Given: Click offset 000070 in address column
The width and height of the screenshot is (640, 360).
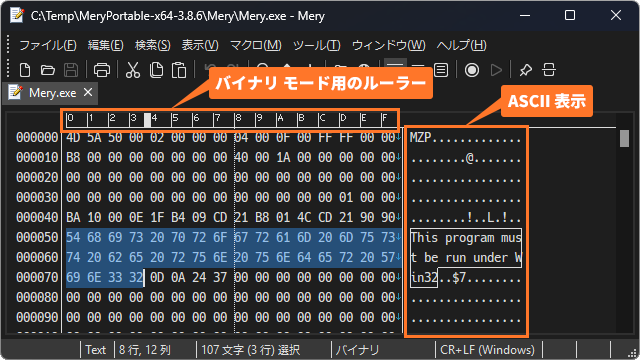Looking at the screenshot, I should point(37,278).
